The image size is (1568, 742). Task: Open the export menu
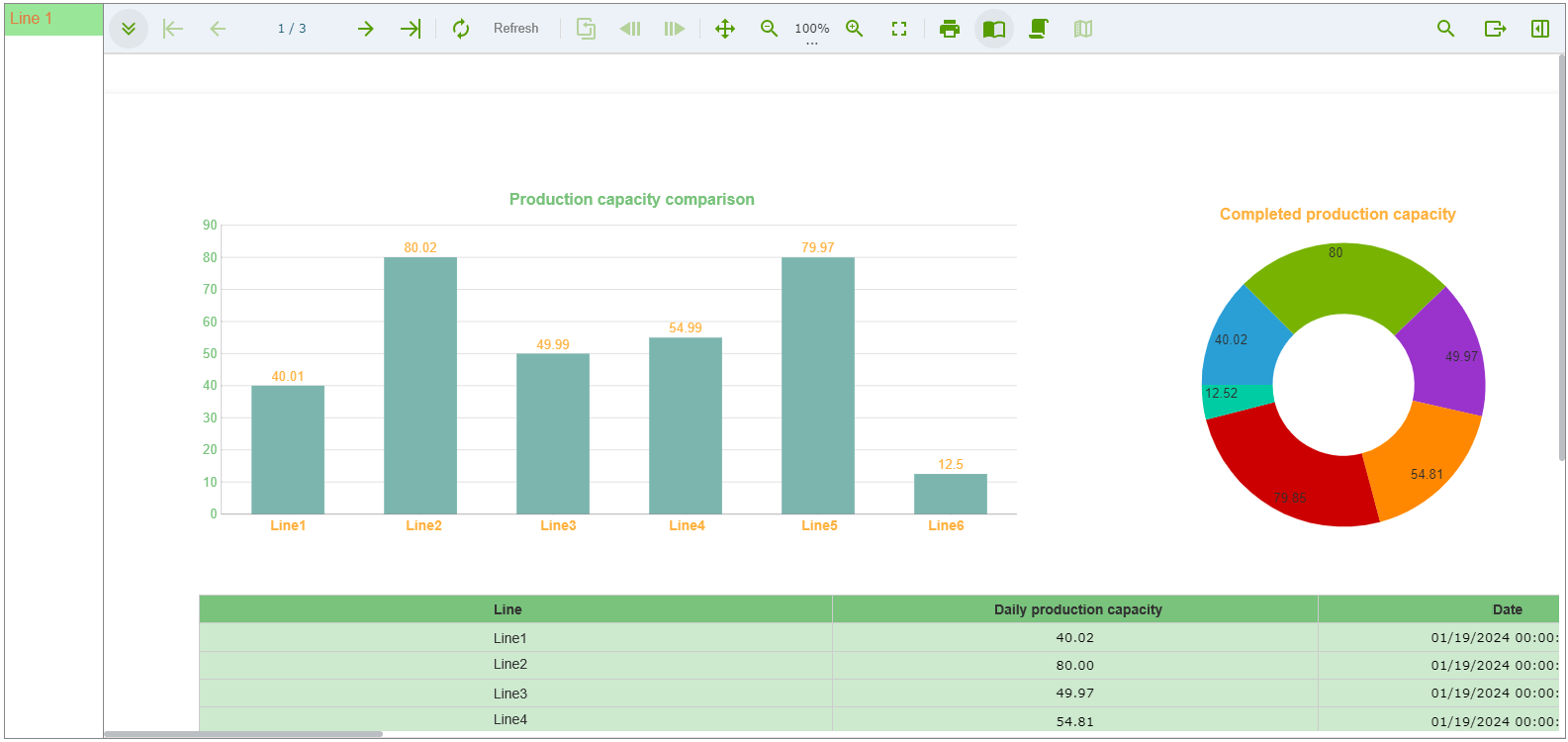(1495, 29)
